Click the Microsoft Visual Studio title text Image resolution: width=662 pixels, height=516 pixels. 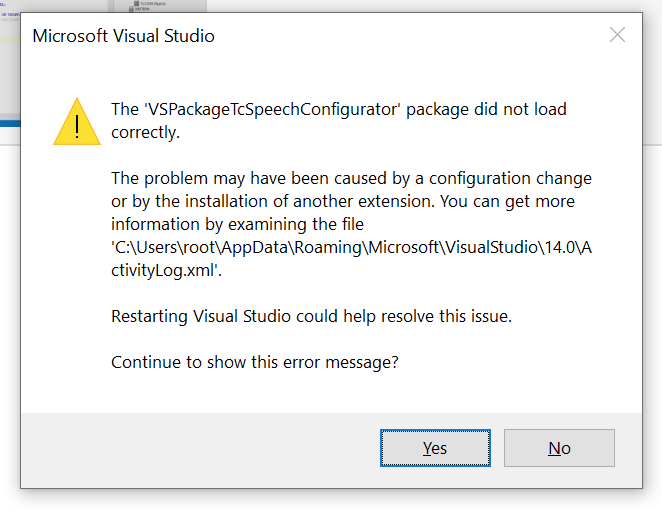123,36
